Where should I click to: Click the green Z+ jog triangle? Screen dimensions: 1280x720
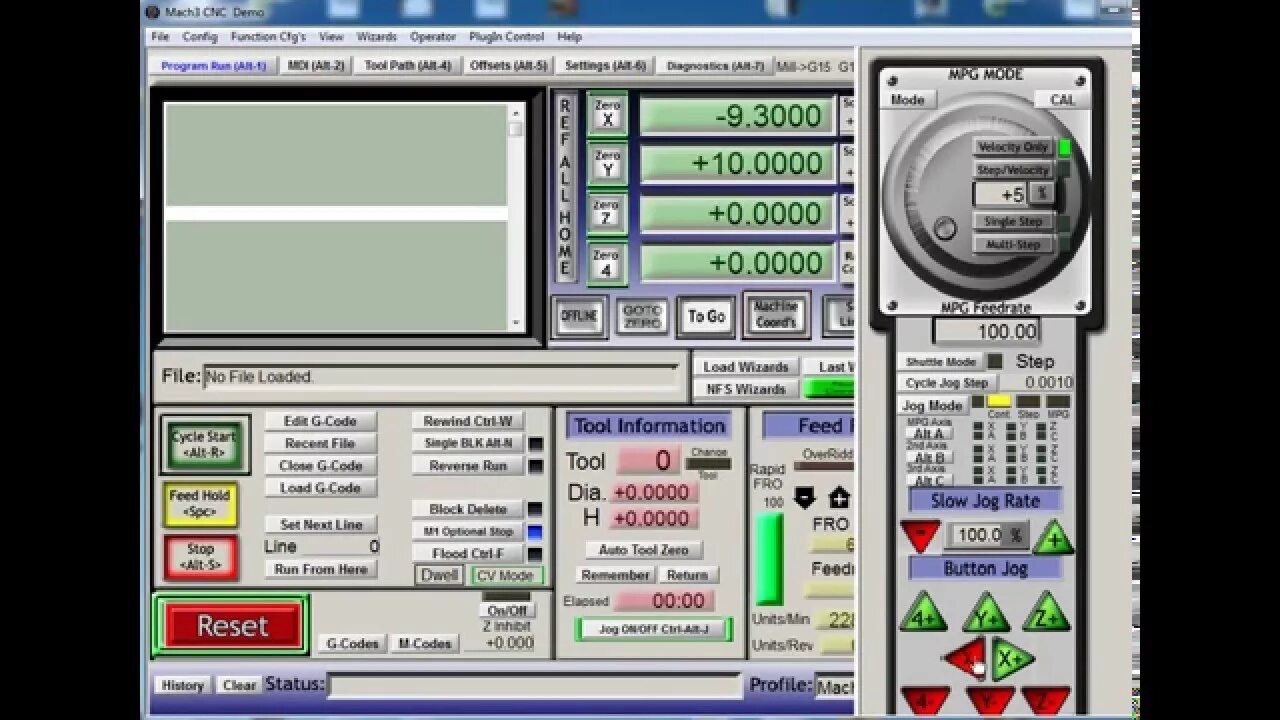(1046, 613)
